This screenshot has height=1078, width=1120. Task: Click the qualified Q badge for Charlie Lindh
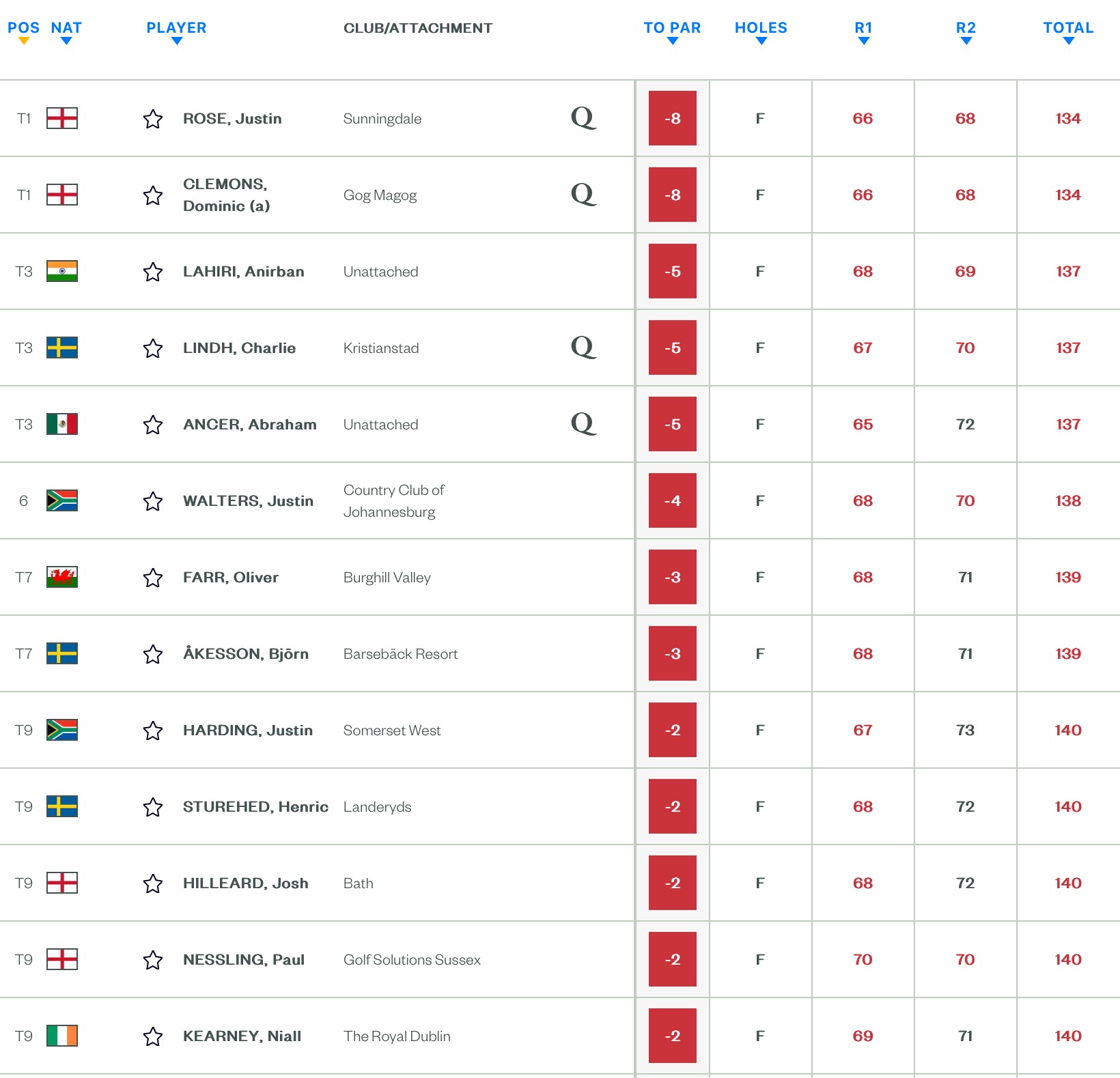coord(583,347)
